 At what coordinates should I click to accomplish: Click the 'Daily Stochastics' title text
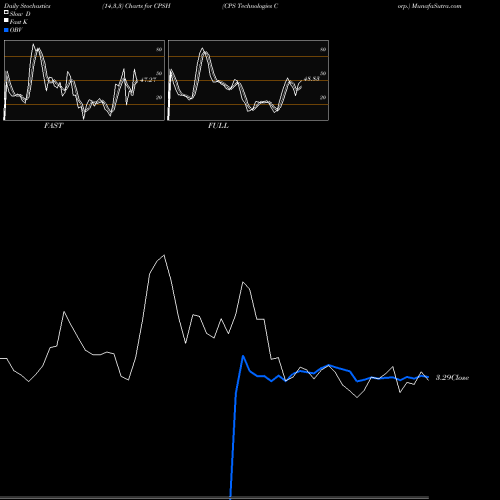point(27,6)
